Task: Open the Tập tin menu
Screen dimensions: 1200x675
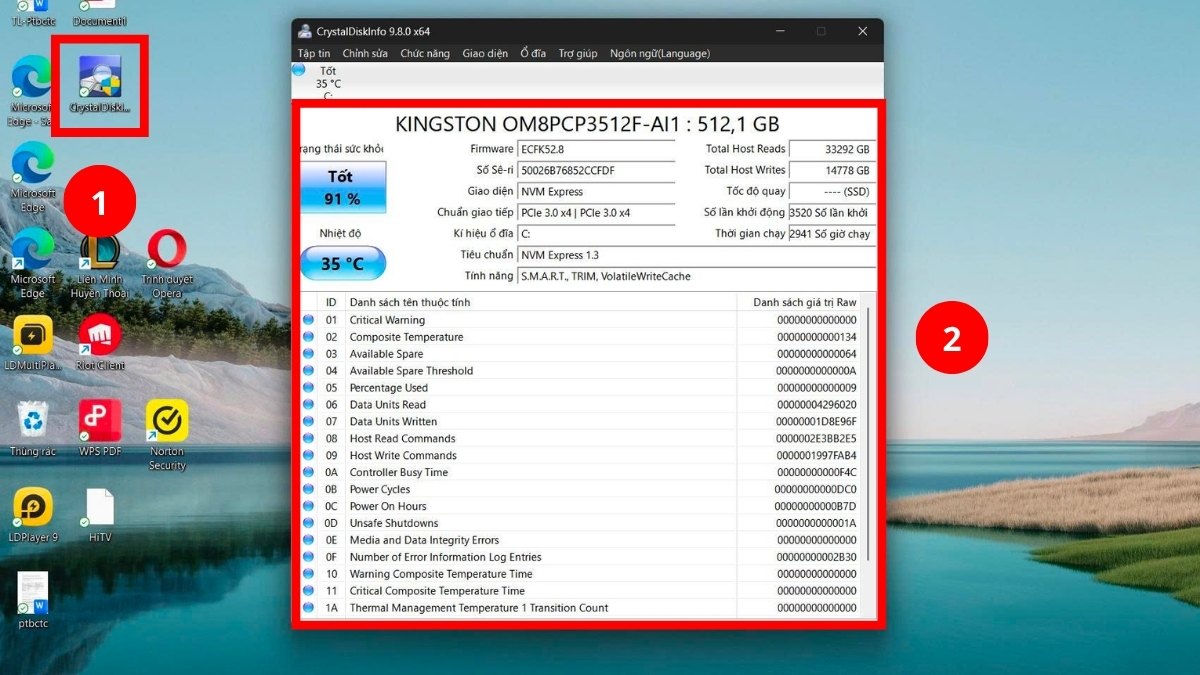Action: tap(313, 53)
